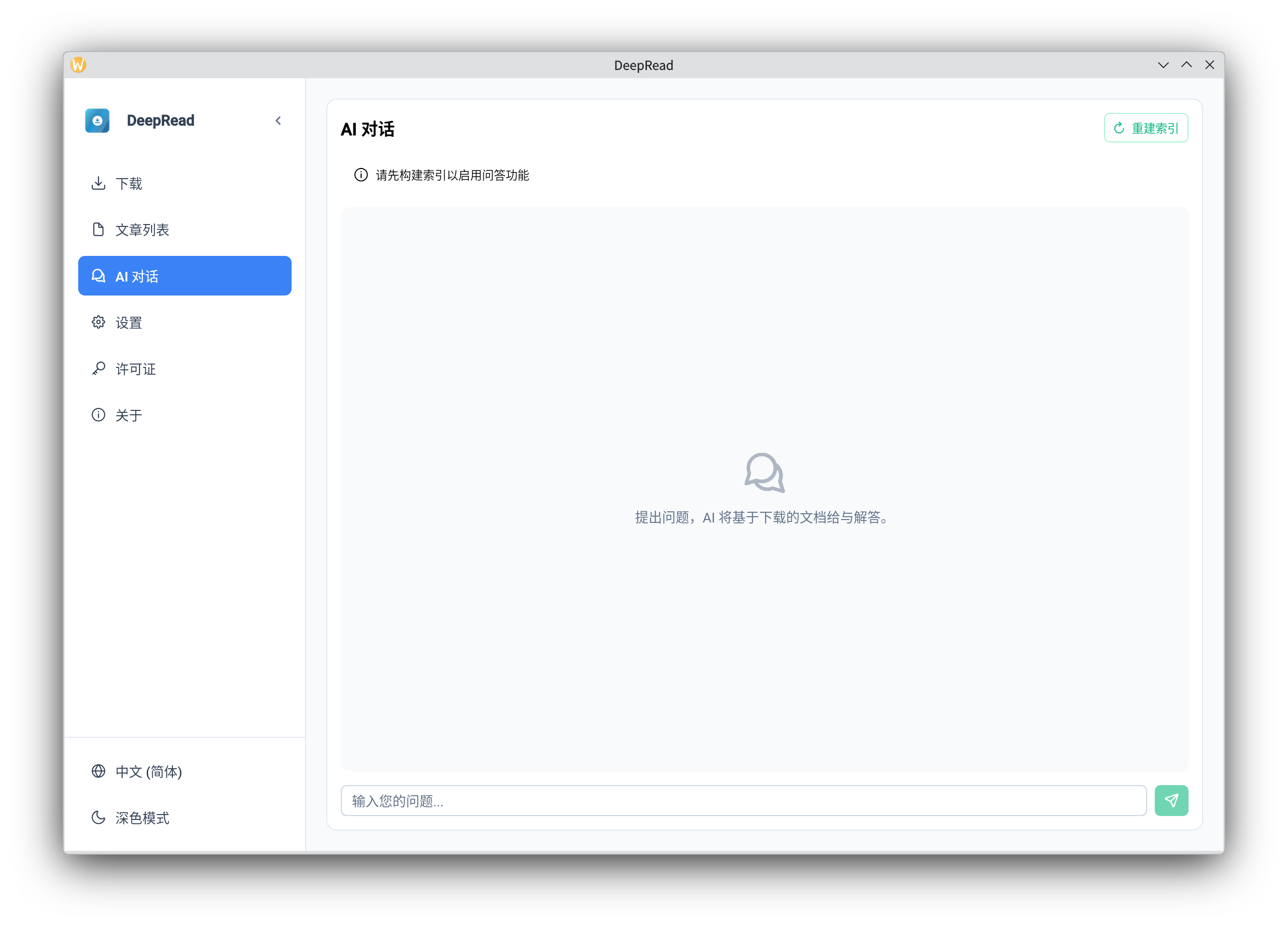
Task: Select the AI 对话 menu entry
Action: pos(184,276)
